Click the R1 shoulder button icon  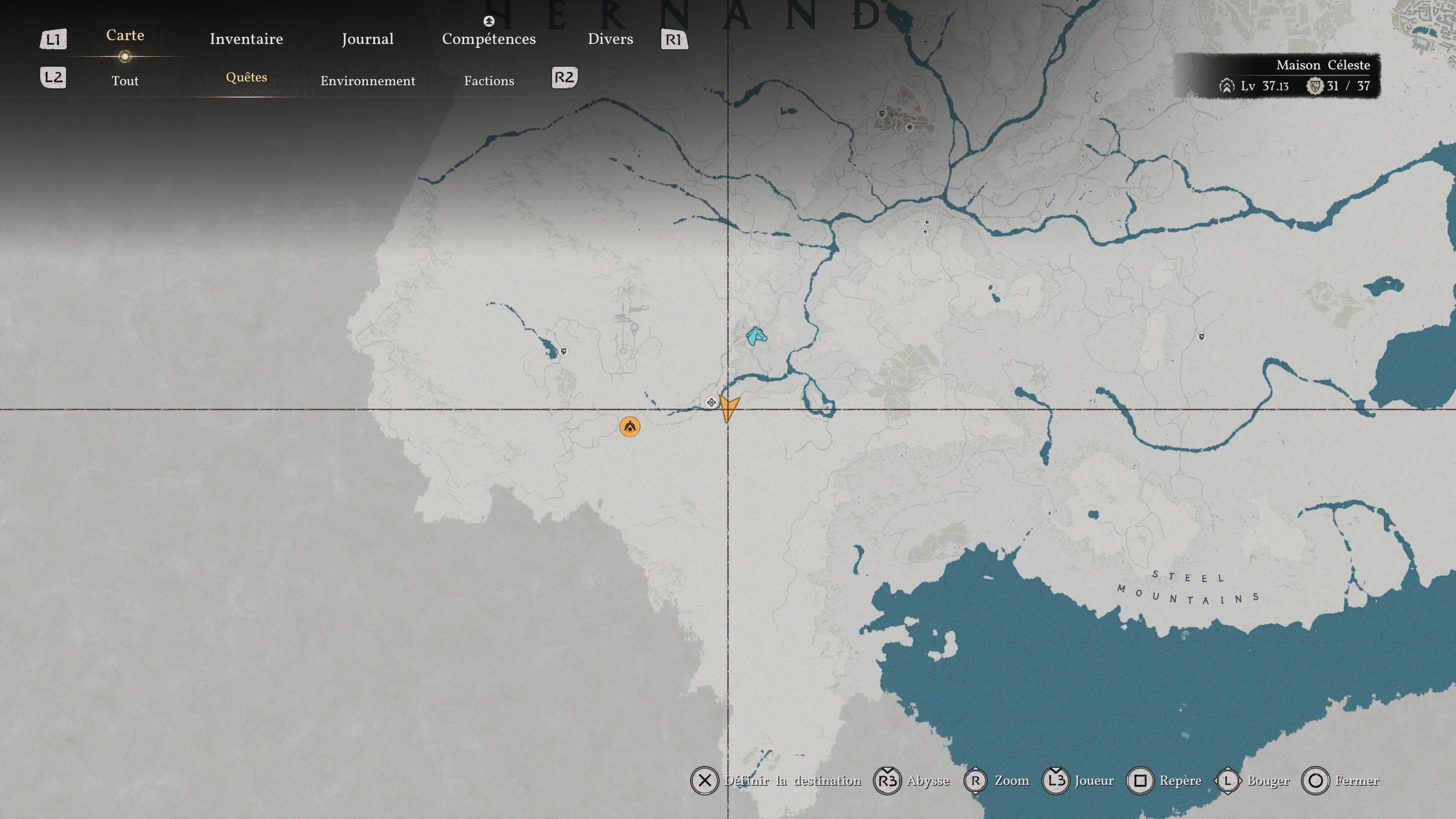tap(674, 39)
